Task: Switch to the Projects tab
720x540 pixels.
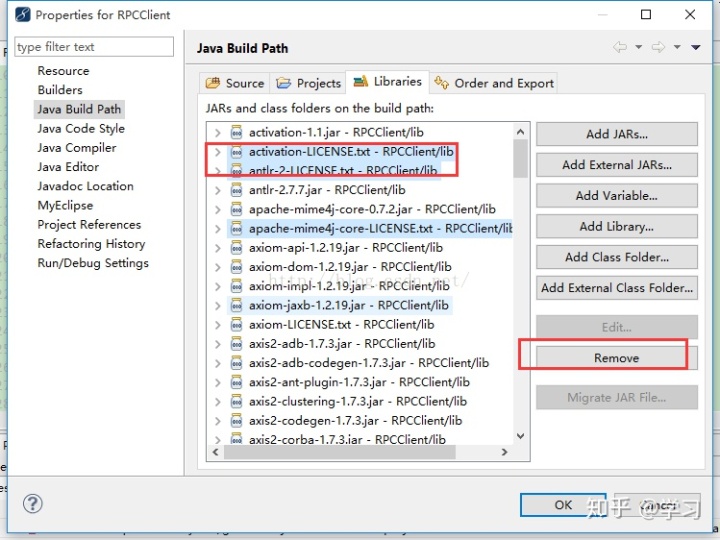Action: point(308,83)
